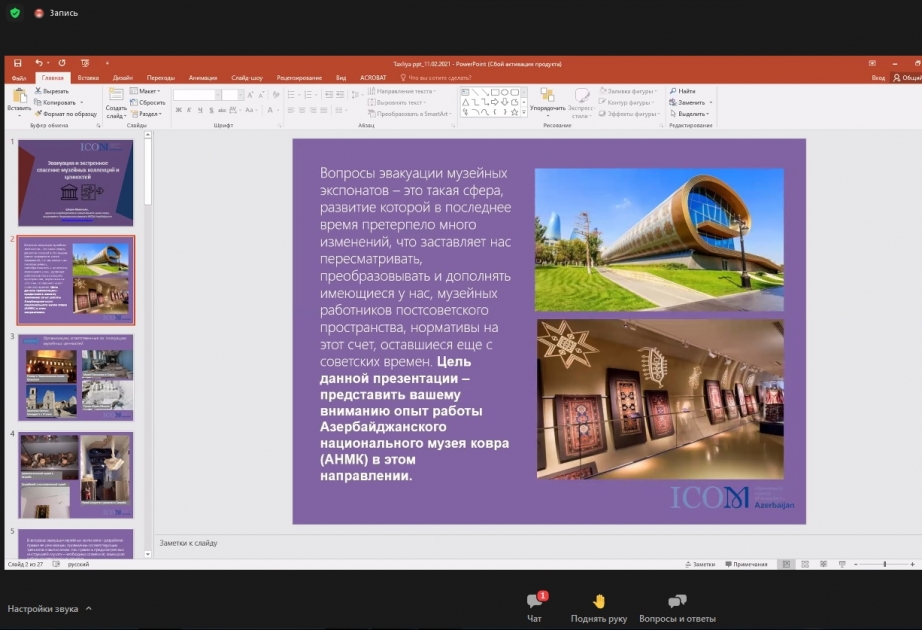Click the bulleted list icon
922x630 pixels.
coord(292,95)
